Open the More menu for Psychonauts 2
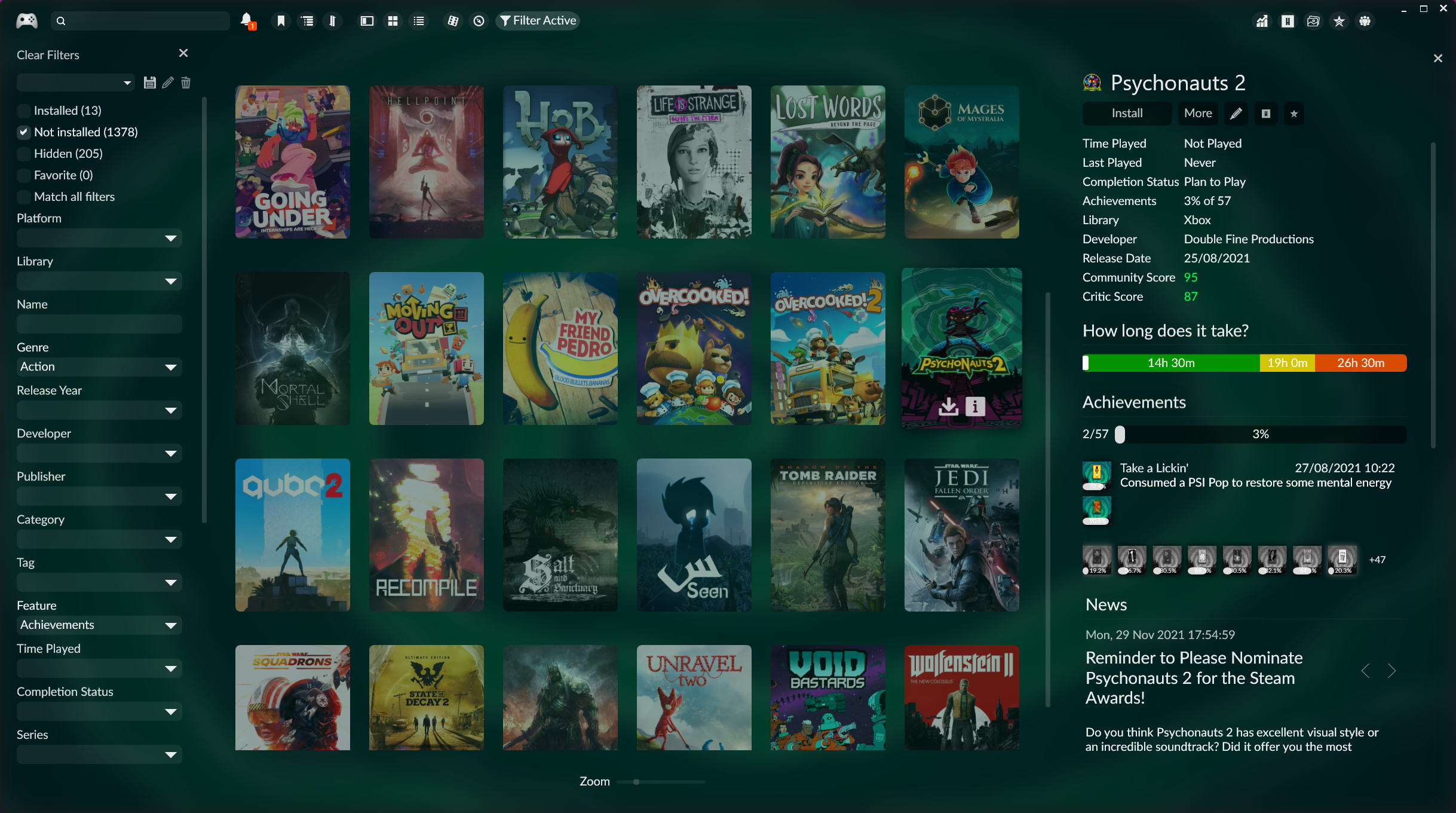This screenshot has width=1456, height=813. (x=1198, y=114)
